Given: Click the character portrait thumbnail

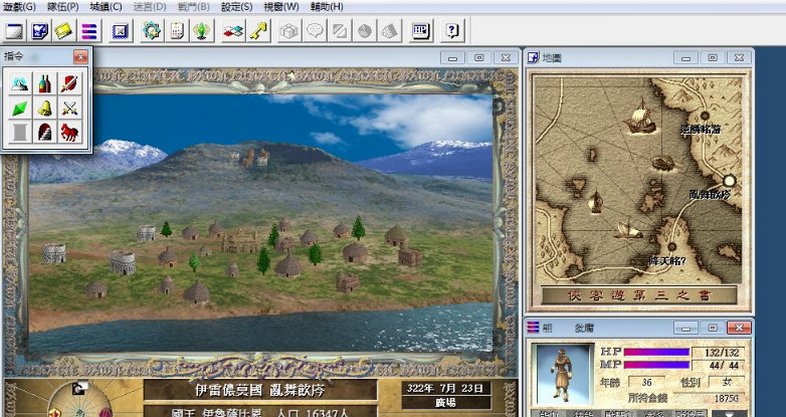Looking at the screenshot, I should 562,374.
